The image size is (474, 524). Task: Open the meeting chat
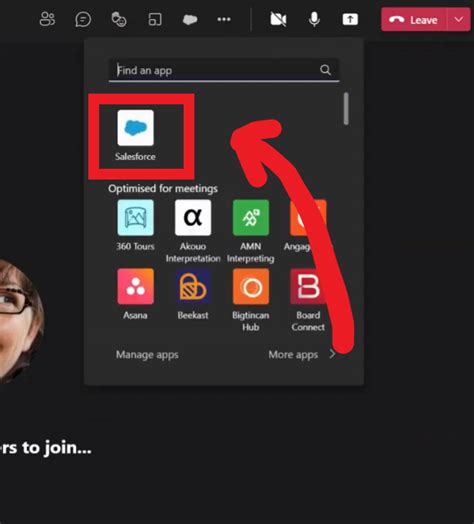tap(83, 19)
